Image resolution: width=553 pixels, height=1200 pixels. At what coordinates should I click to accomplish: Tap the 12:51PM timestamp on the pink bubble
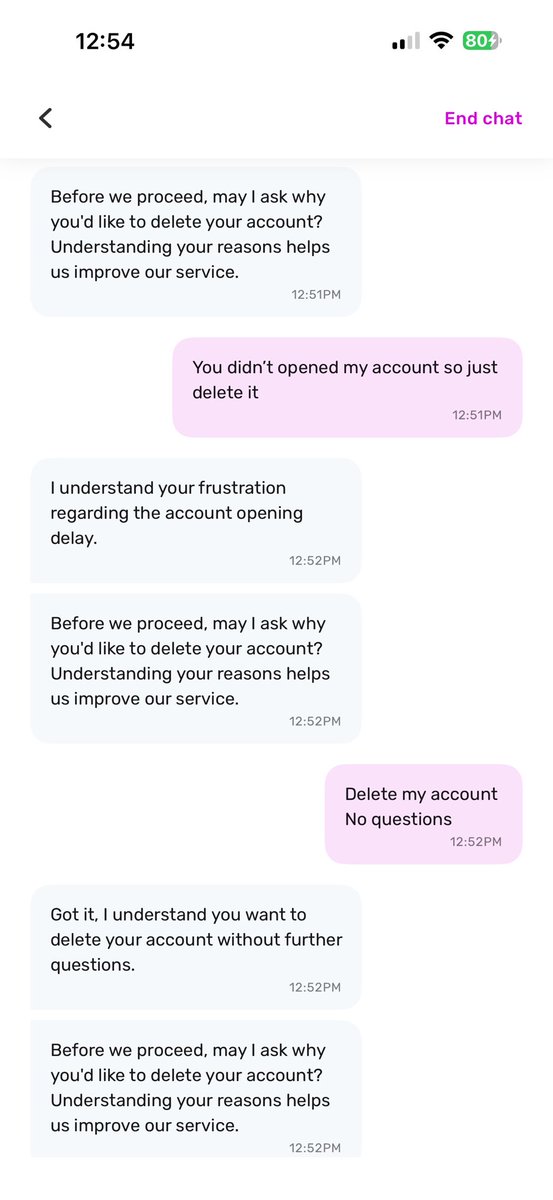point(477,415)
